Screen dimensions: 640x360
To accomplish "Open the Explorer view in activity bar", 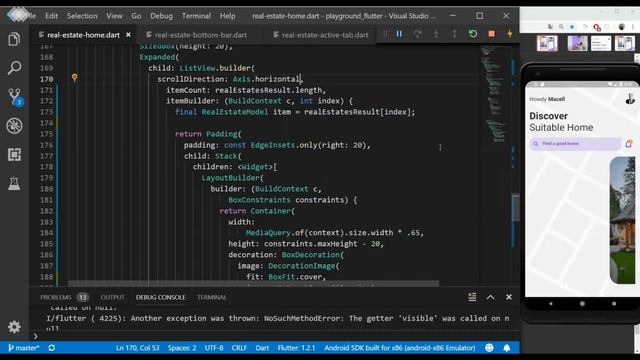I will pos(14,39).
